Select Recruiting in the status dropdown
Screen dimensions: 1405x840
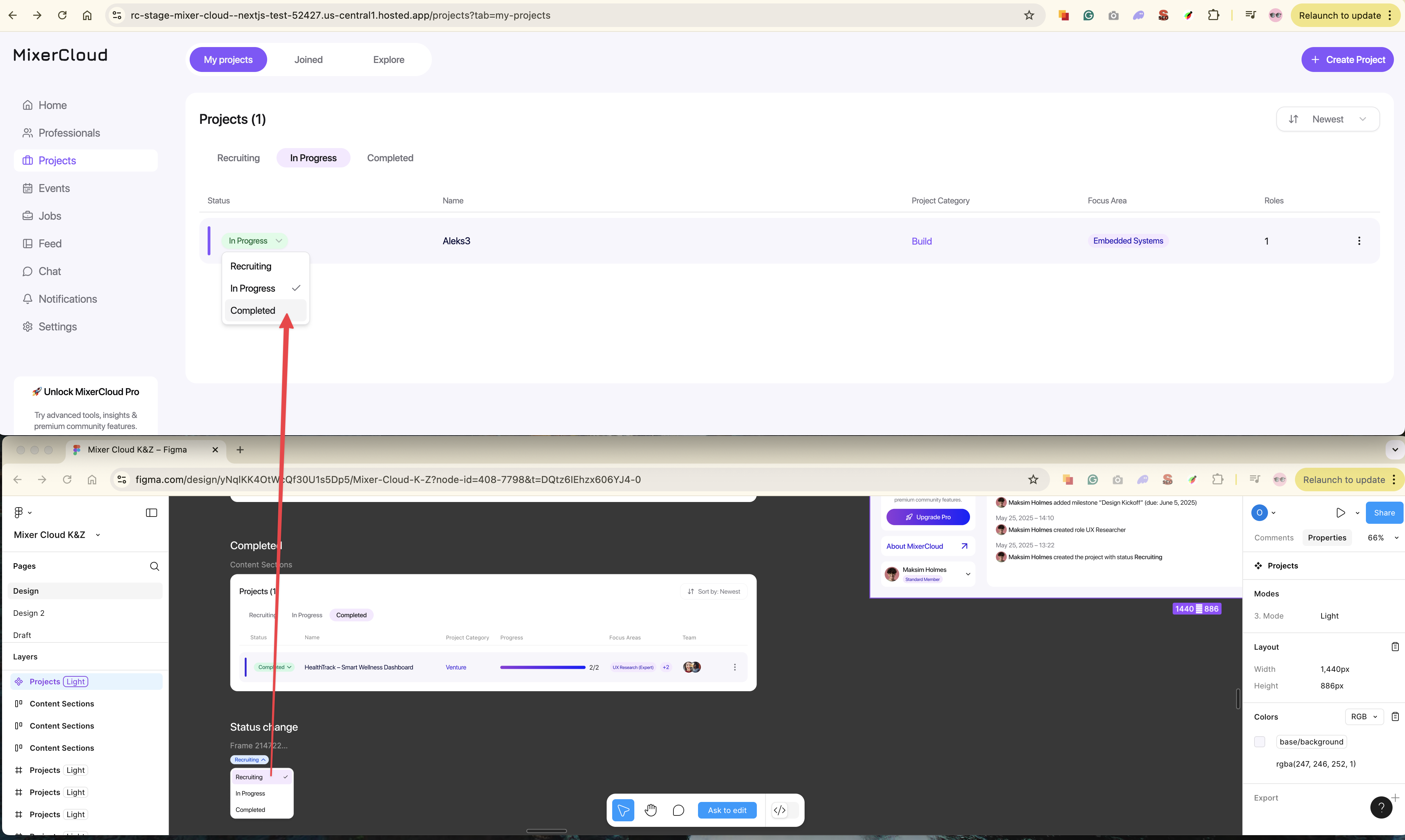251,266
